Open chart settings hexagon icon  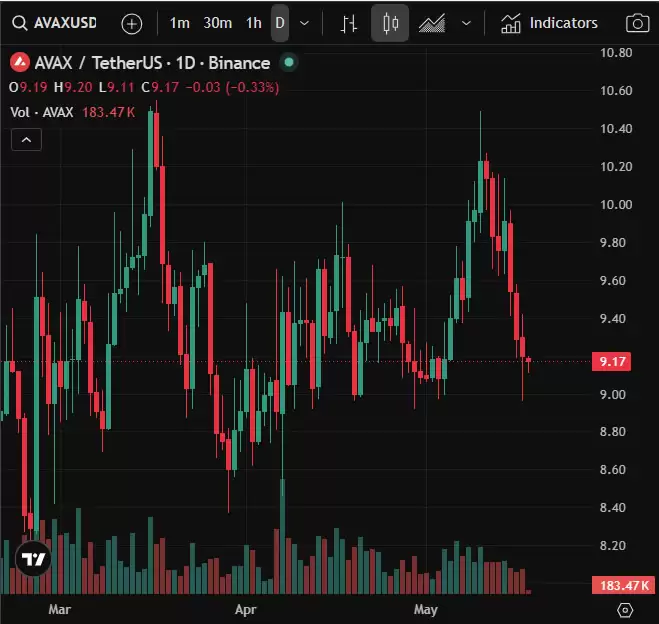625,610
